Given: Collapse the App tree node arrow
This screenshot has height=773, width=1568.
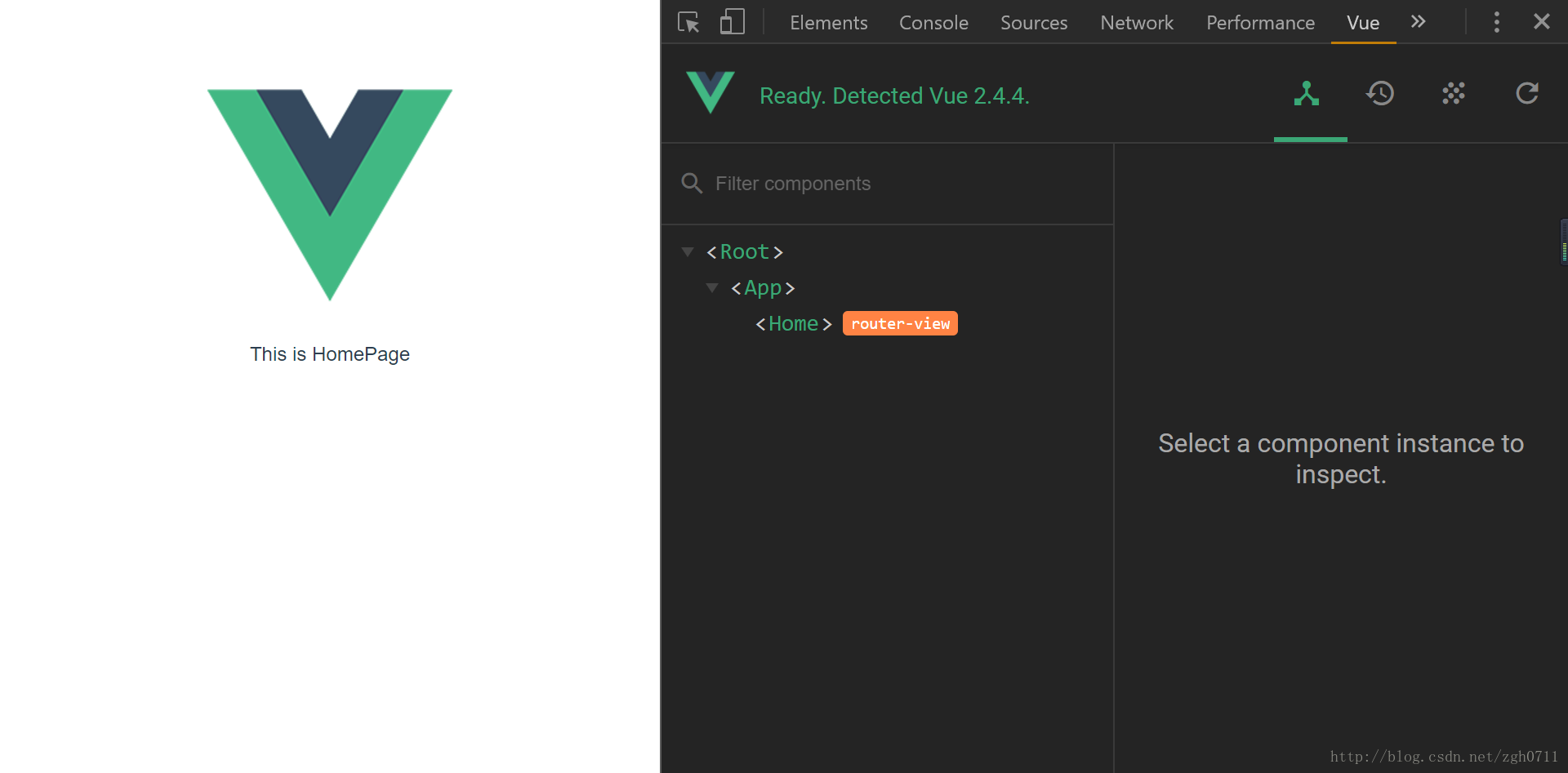Looking at the screenshot, I should 712,288.
